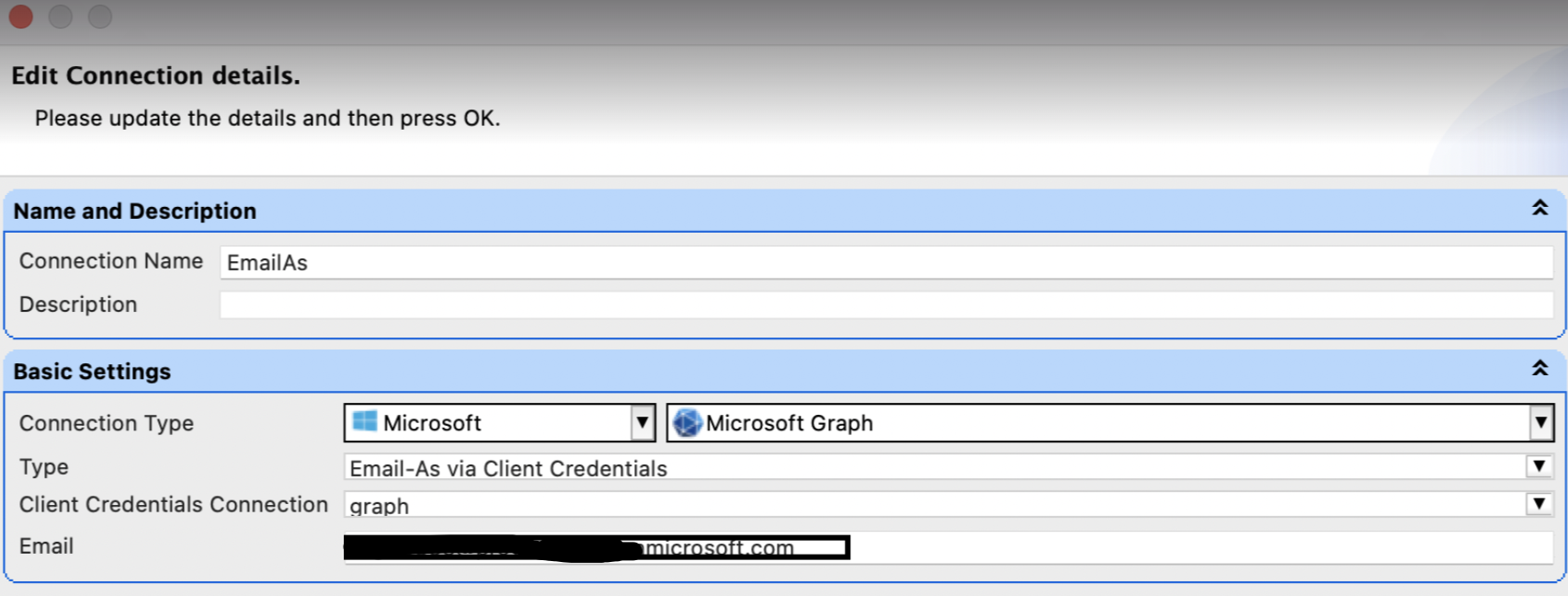Viewport: 1568px width, 596px height.
Task: Click the Microsoft Windows logo icon
Action: click(x=365, y=421)
